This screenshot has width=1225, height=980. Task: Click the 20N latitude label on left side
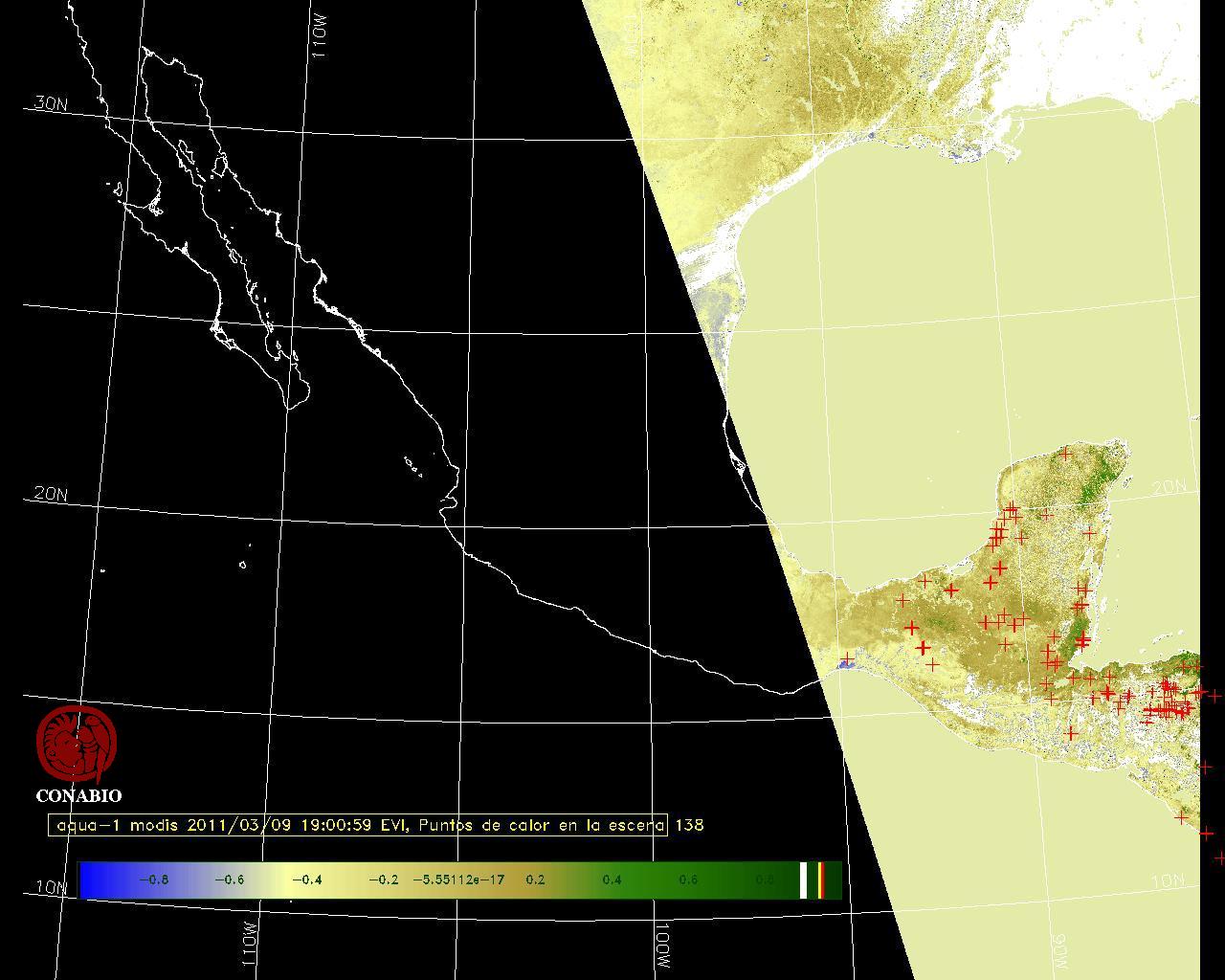pos(50,494)
